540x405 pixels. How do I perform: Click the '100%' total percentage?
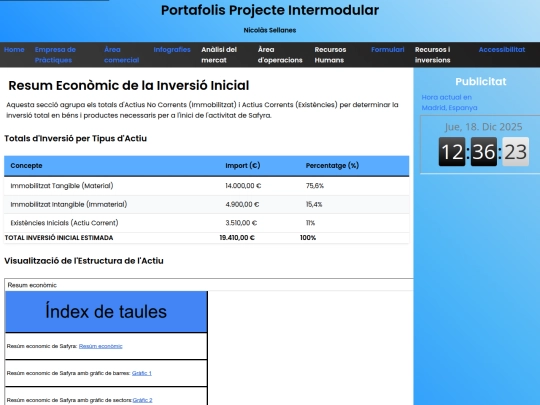click(308, 238)
